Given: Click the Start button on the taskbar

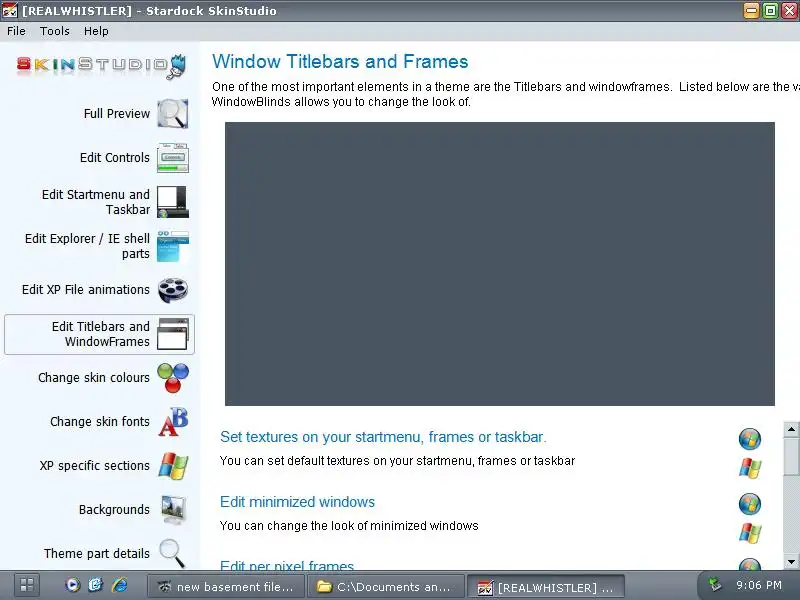Looking at the screenshot, I should pos(27,585).
